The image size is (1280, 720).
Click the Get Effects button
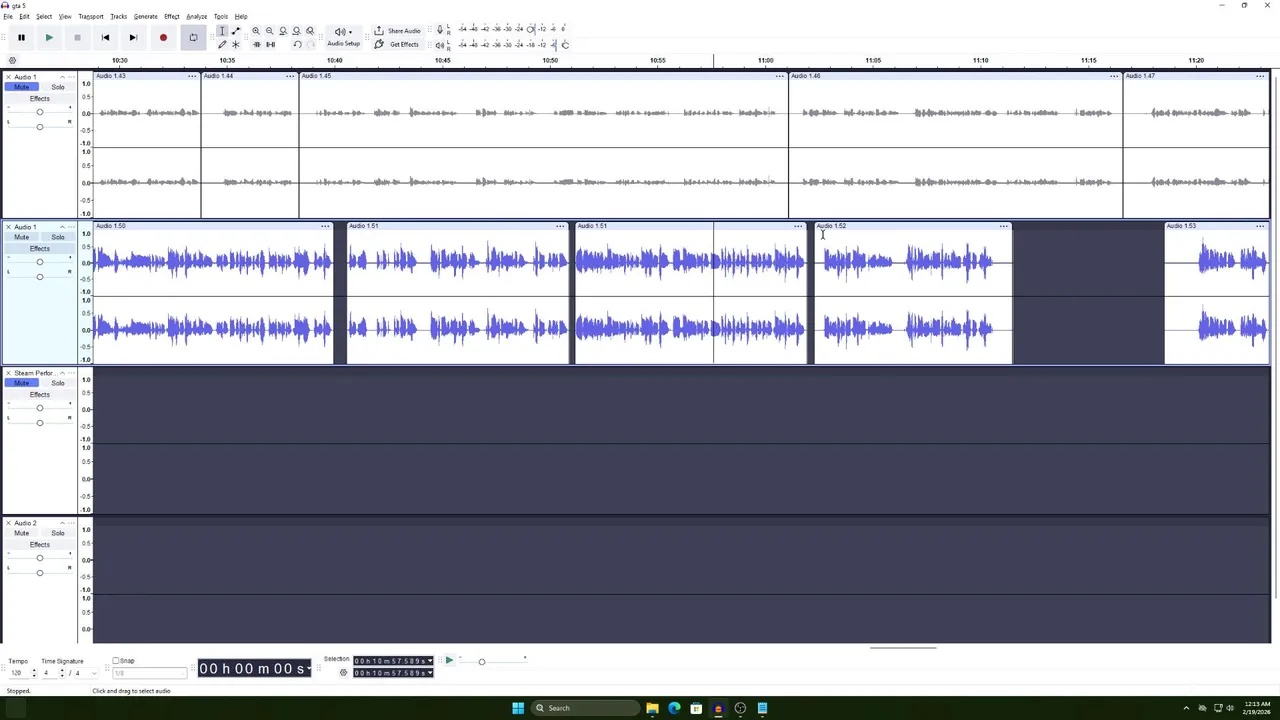pyautogui.click(x=397, y=45)
